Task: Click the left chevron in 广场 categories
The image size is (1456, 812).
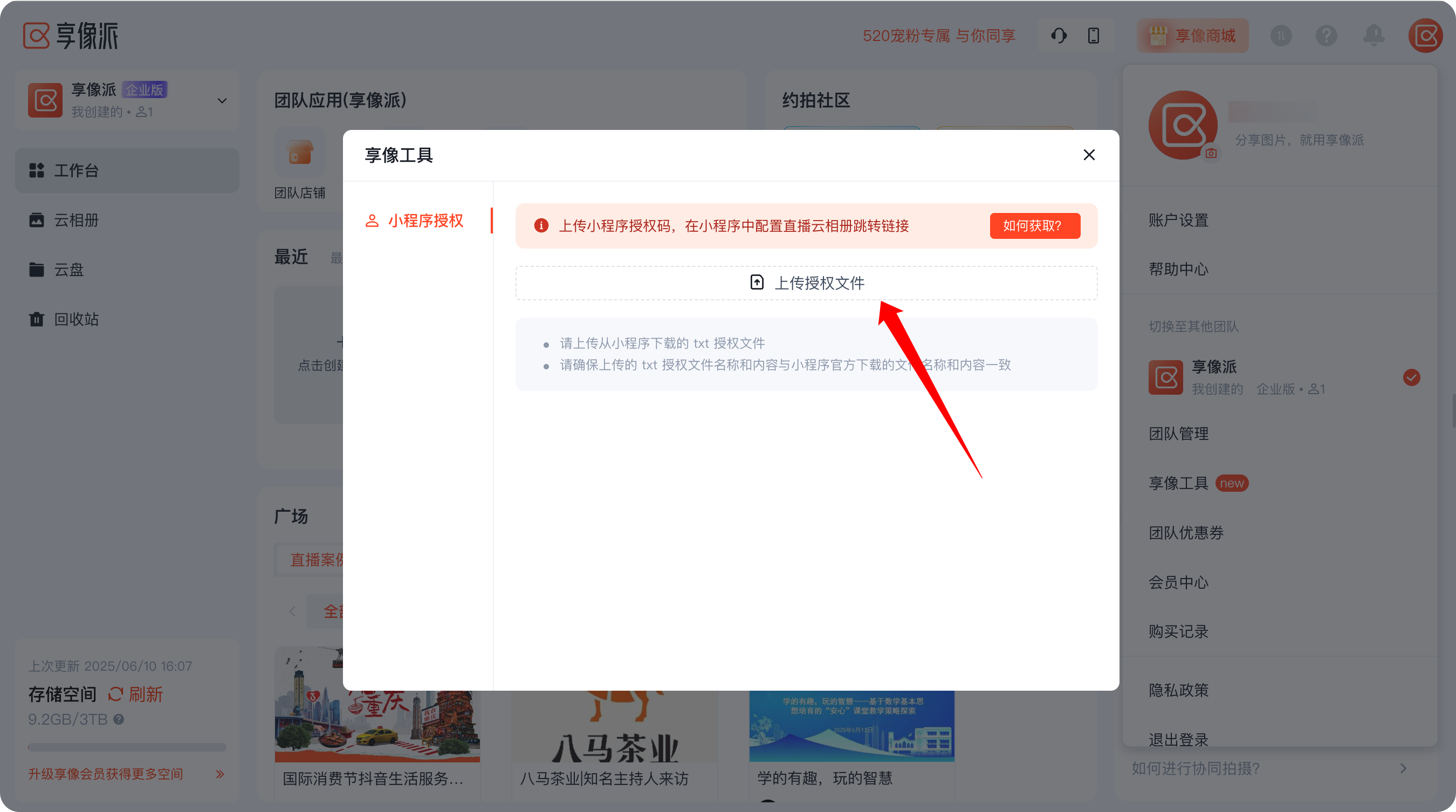Action: pos(292,611)
